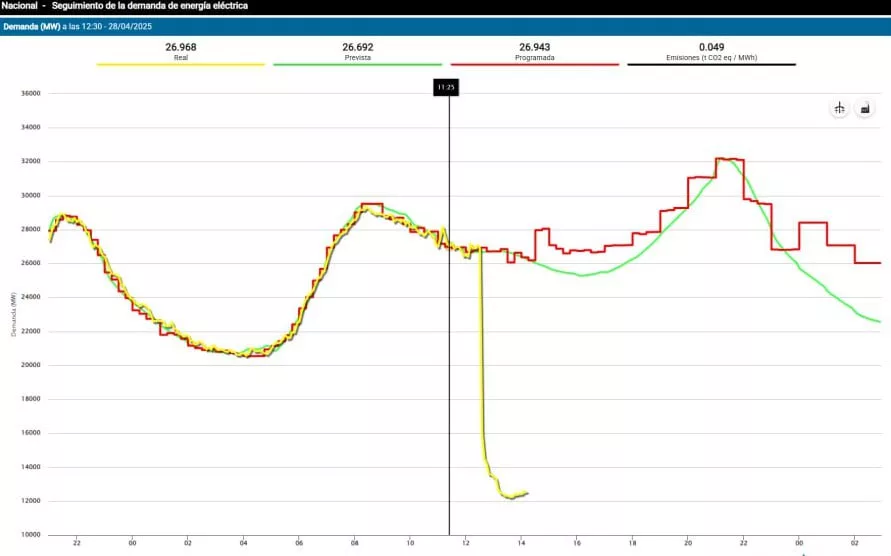Click the 18 hour tick on the X axis

(633, 543)
